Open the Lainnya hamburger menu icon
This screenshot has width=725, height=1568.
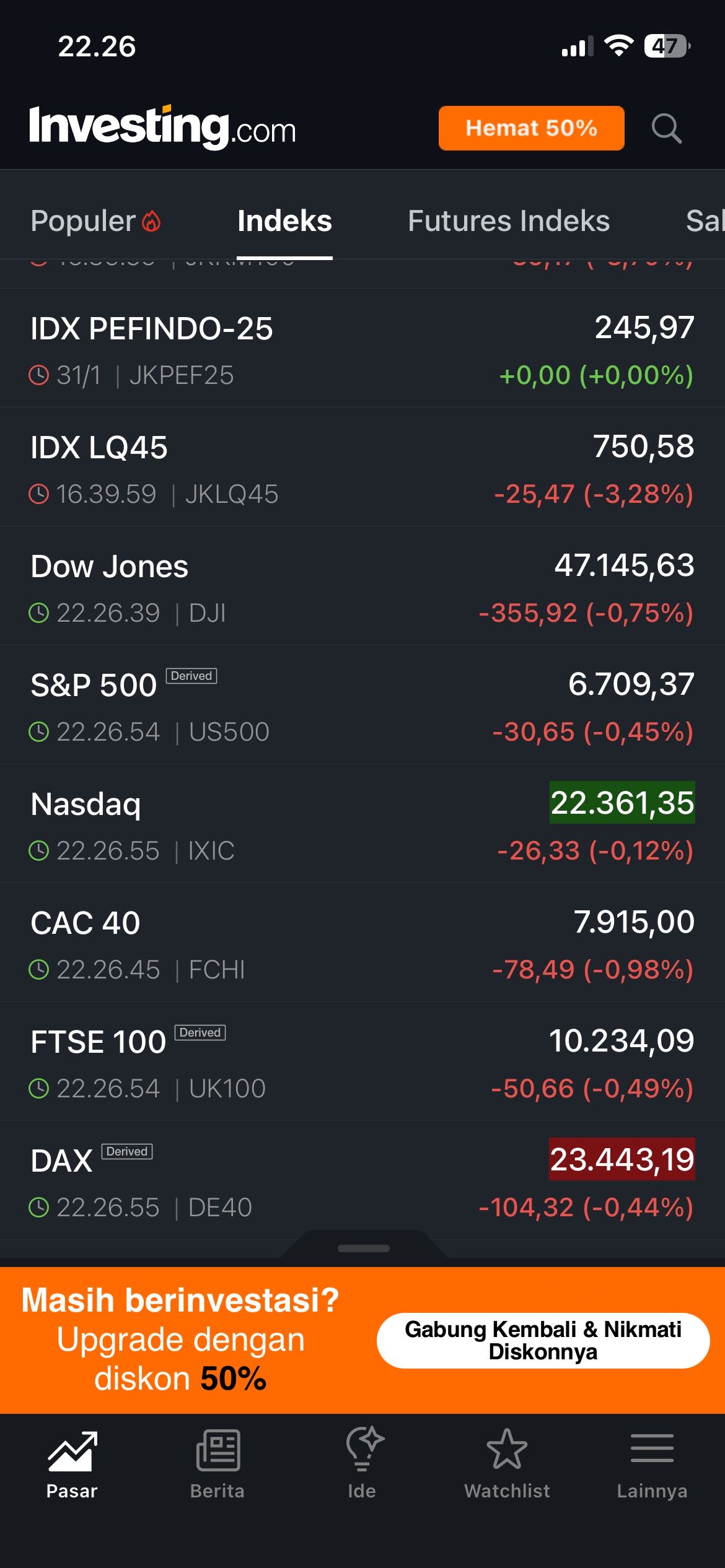point(652,1449)
